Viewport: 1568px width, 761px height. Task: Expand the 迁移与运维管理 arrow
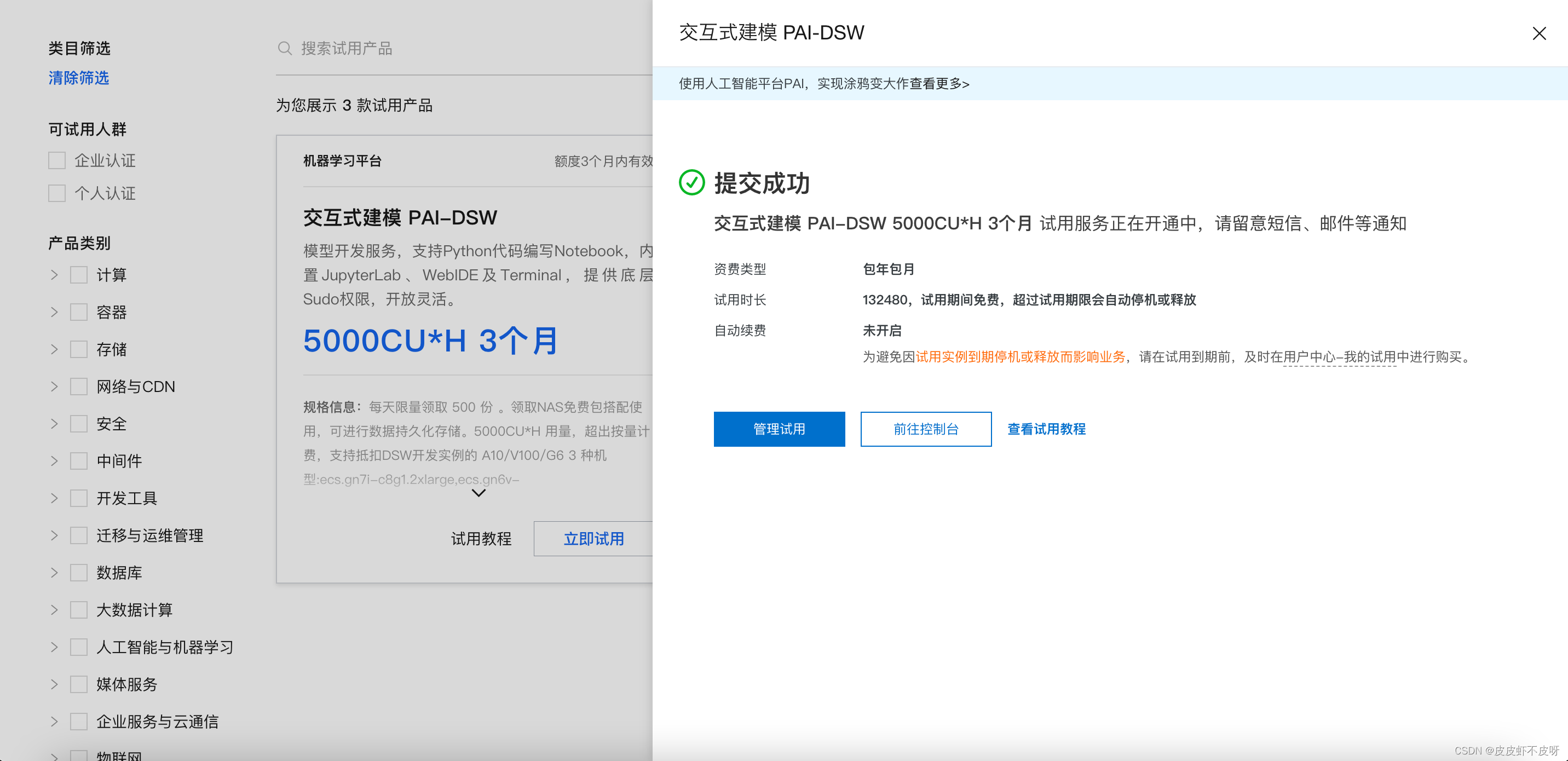click(54, 536)
